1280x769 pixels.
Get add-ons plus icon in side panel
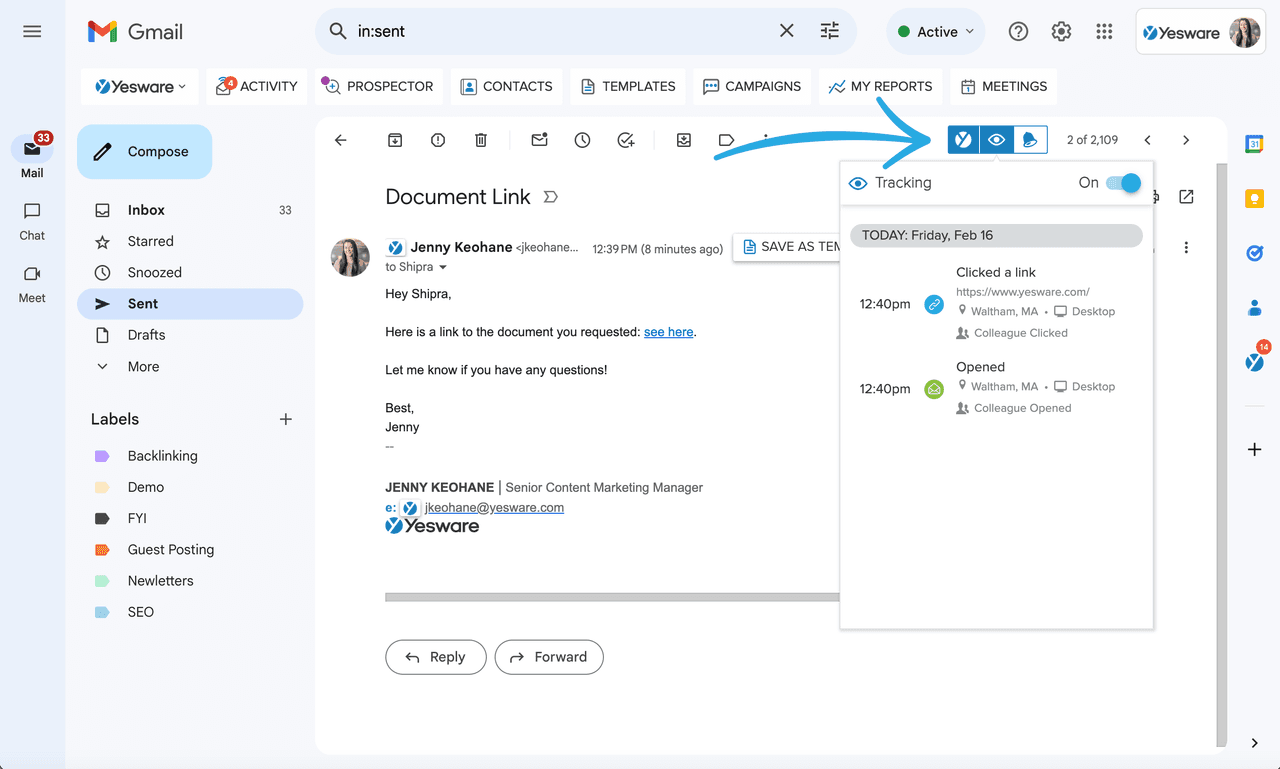point(1254,450)
